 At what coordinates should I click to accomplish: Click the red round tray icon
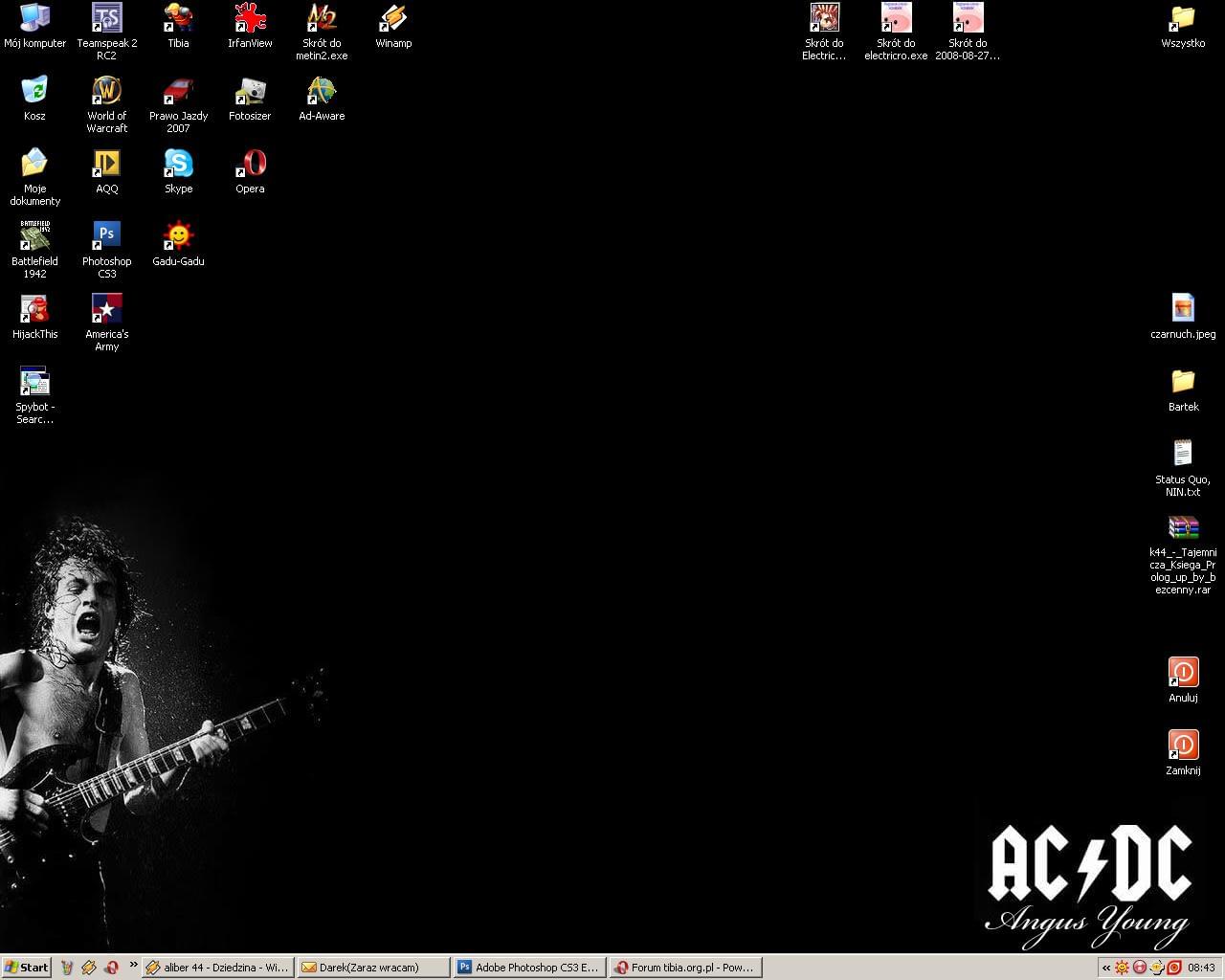point(1139,968)
